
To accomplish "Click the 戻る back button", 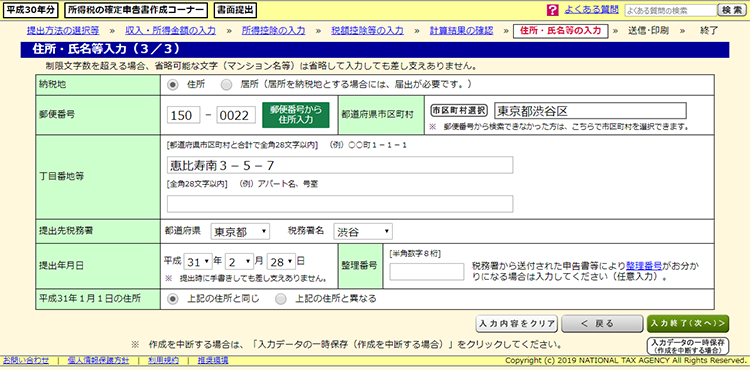I will tap(602, 324).
